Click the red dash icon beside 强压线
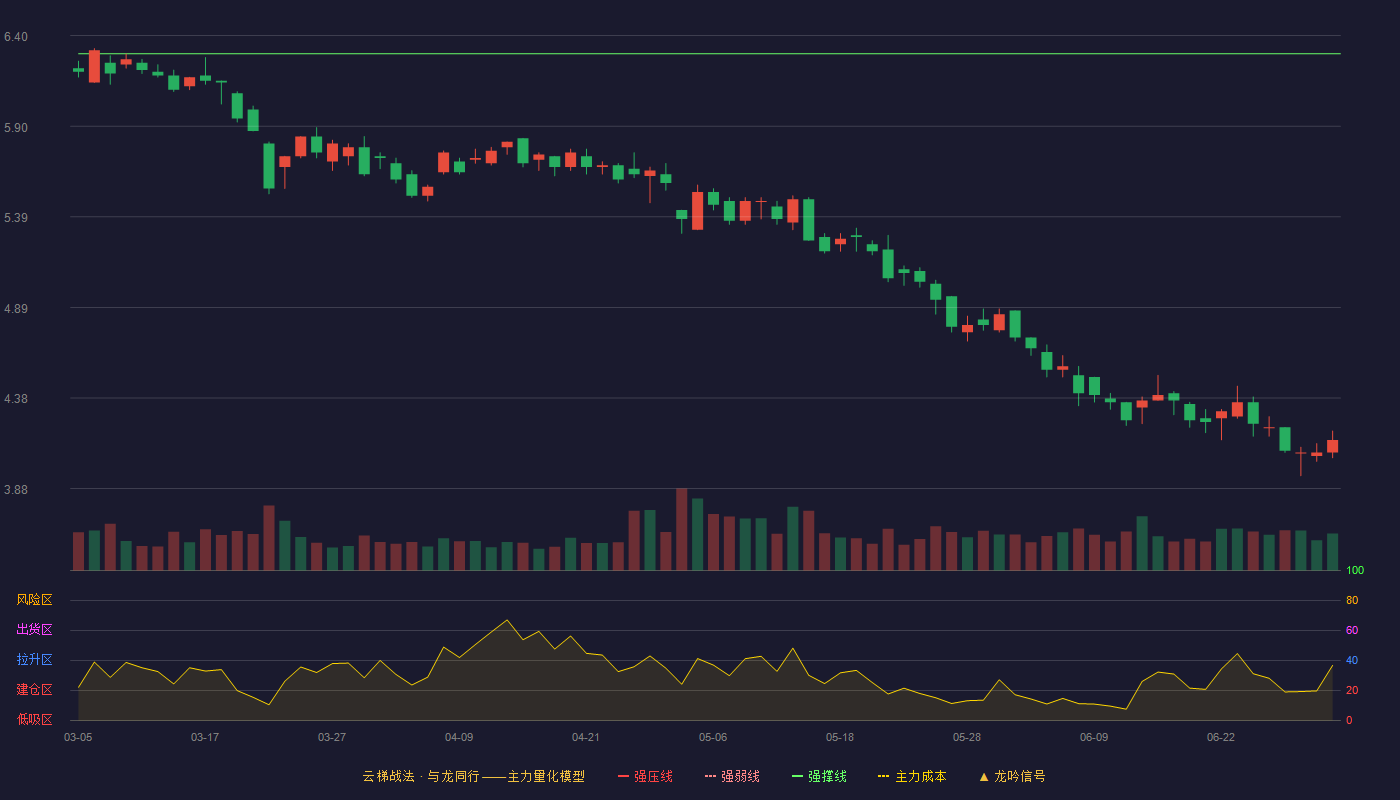This screenshot has height=800, width=1400. pyautogui.click(x=623, y=776)
